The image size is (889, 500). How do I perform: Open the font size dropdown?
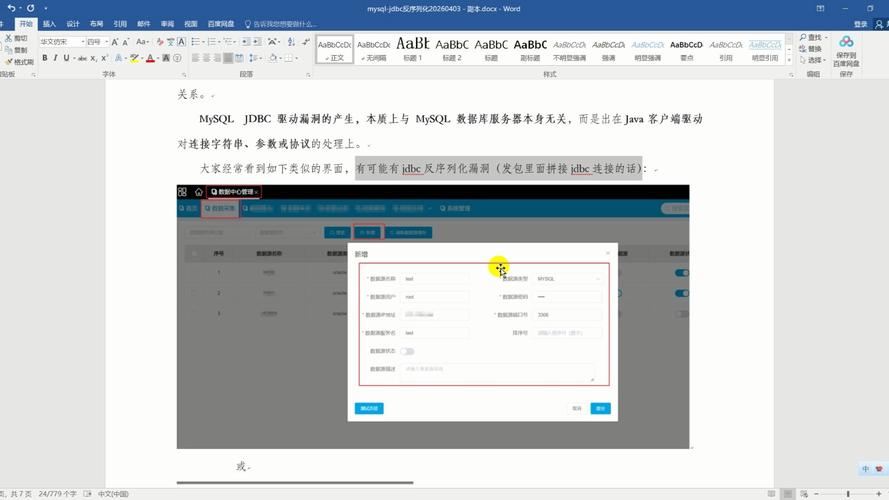[107, 42]
